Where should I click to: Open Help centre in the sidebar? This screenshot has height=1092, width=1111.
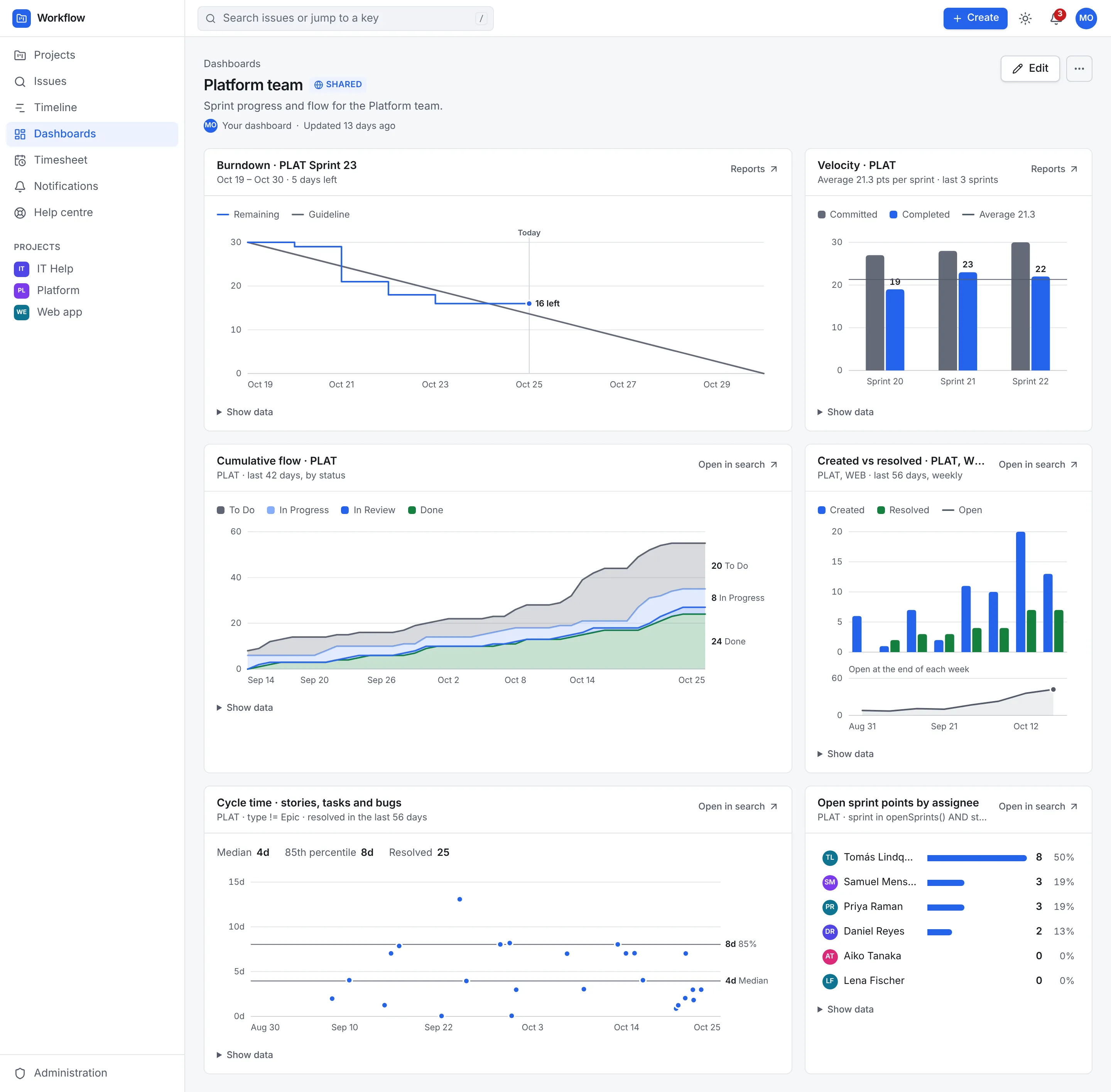(92, 213)
